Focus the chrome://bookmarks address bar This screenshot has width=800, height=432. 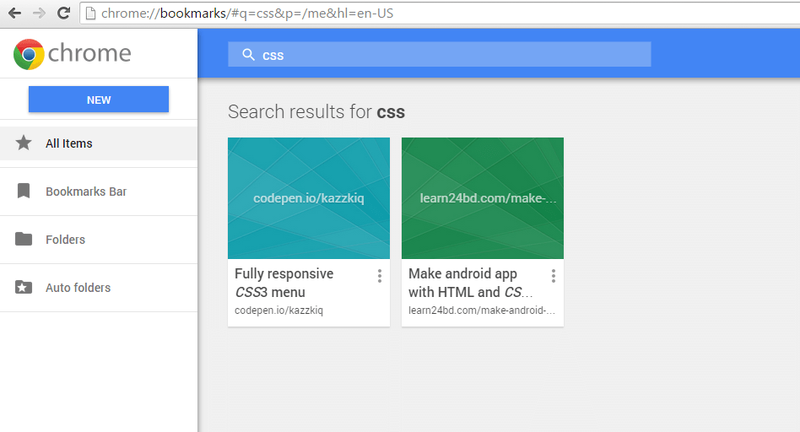coord(440,13)
